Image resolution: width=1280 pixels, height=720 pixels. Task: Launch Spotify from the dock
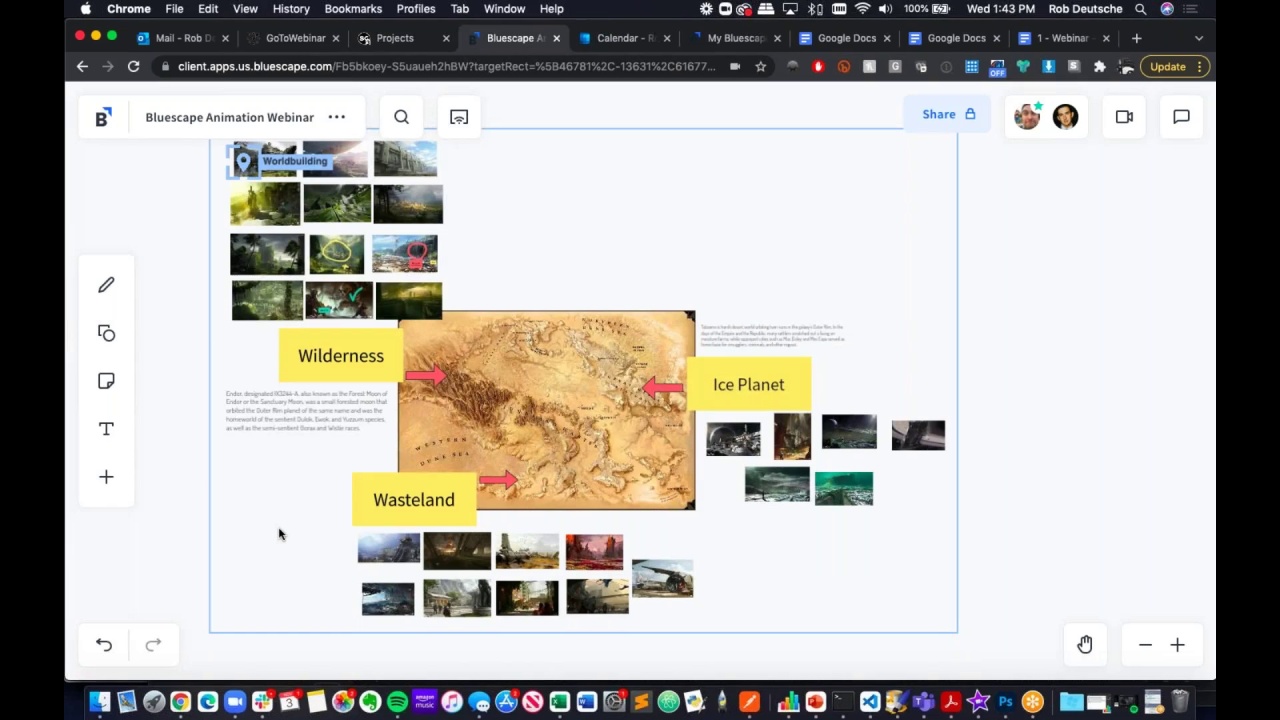click(x=397, y=702)
